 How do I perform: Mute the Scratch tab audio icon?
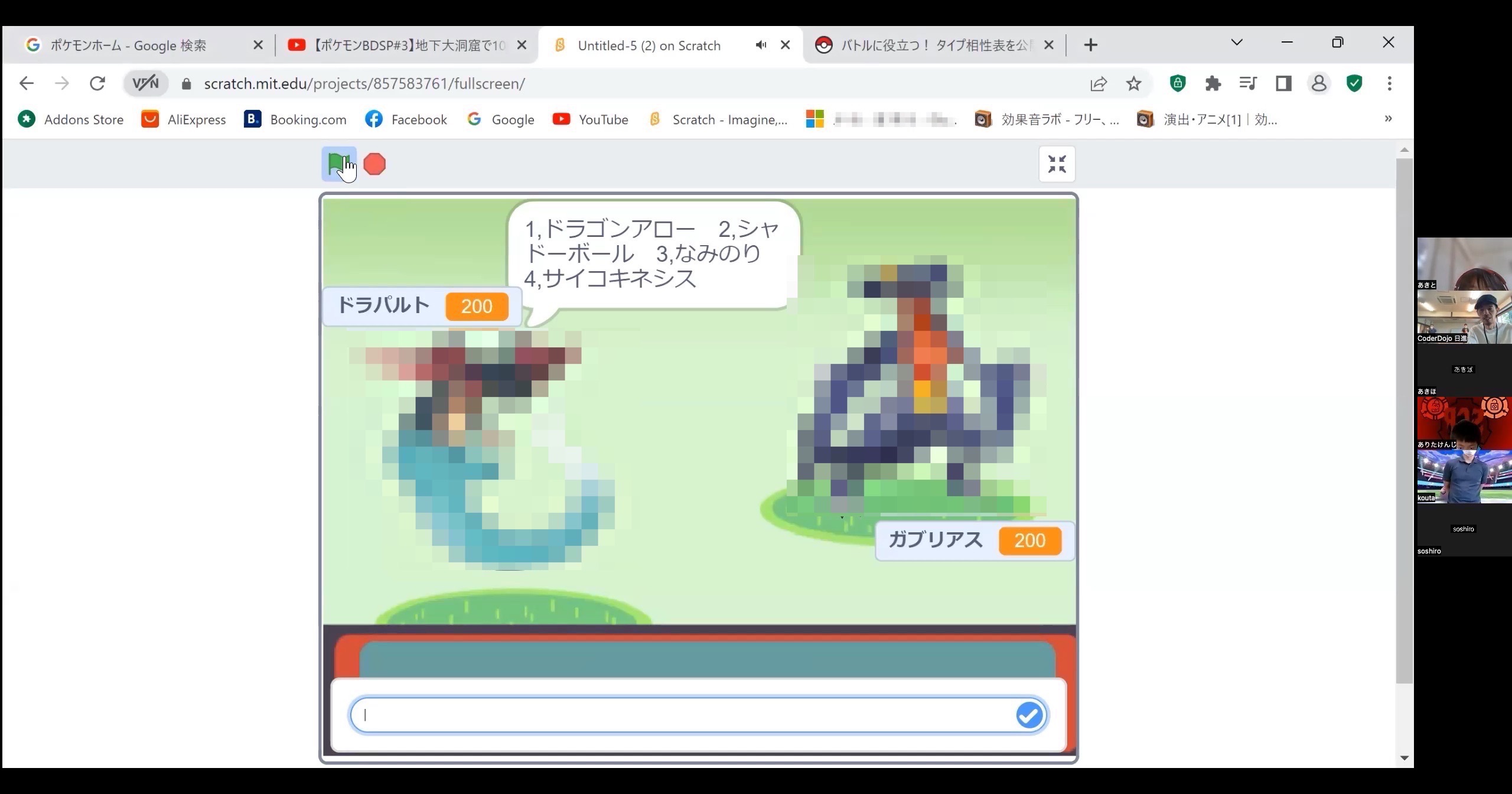coord(761,45)
